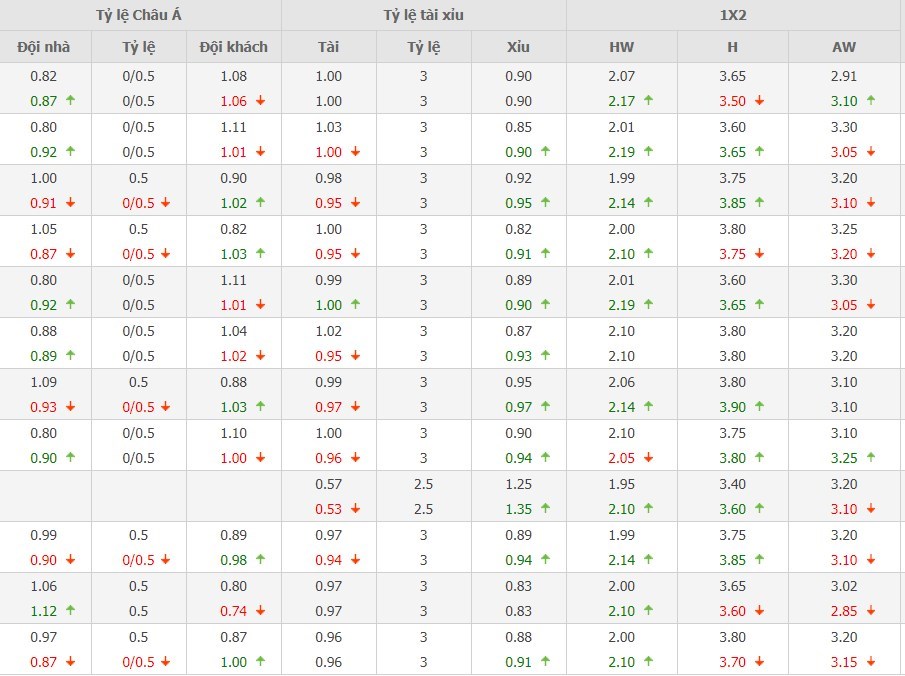Viewport: 905px width, 676px height.
Task: Select the 1.25 Xỉu odds cell
Action: [x=518, y=484]
